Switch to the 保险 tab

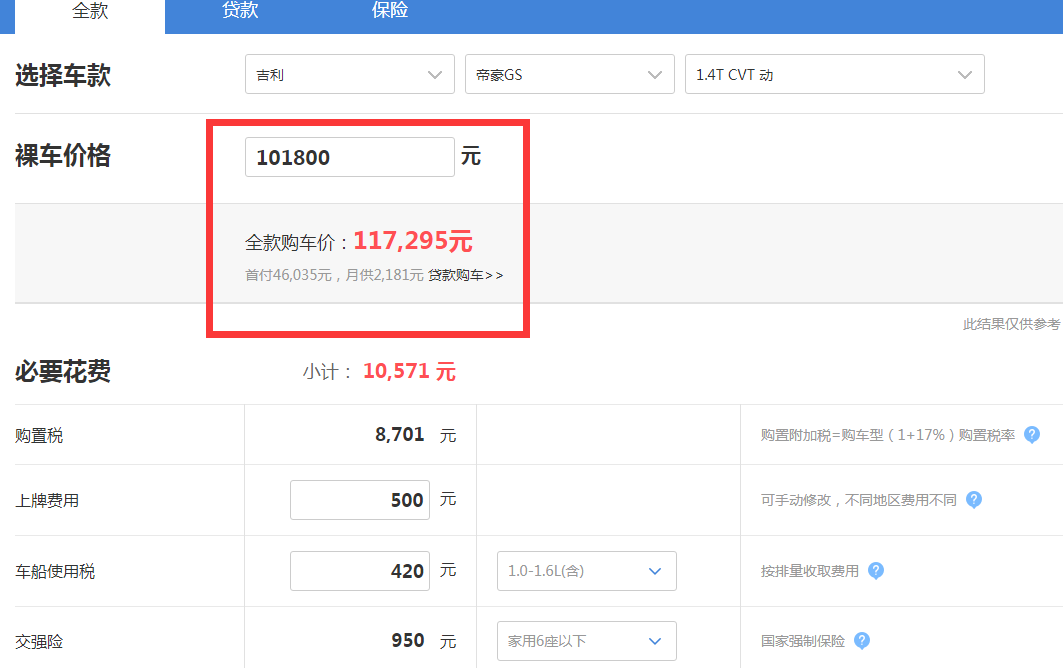pos(390,11)
